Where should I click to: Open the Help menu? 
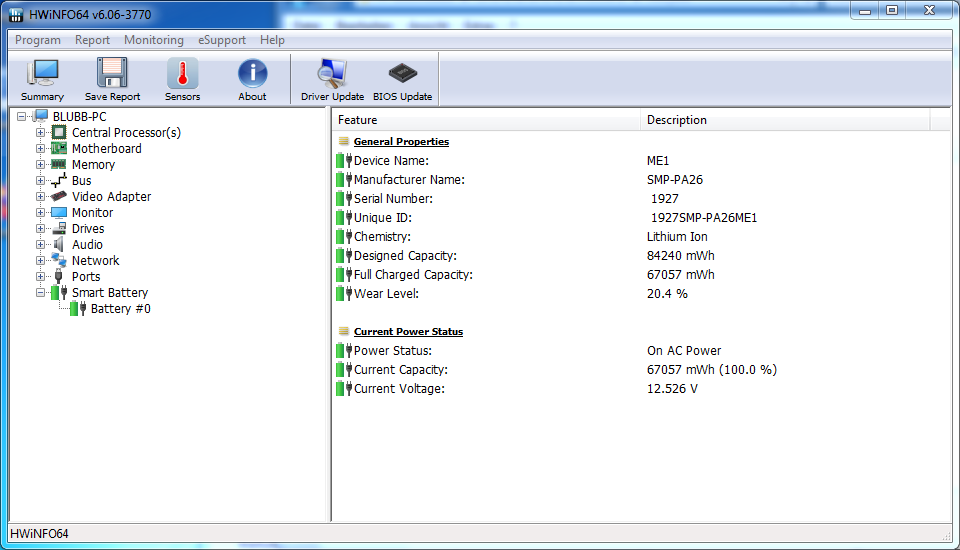(272, 40)
